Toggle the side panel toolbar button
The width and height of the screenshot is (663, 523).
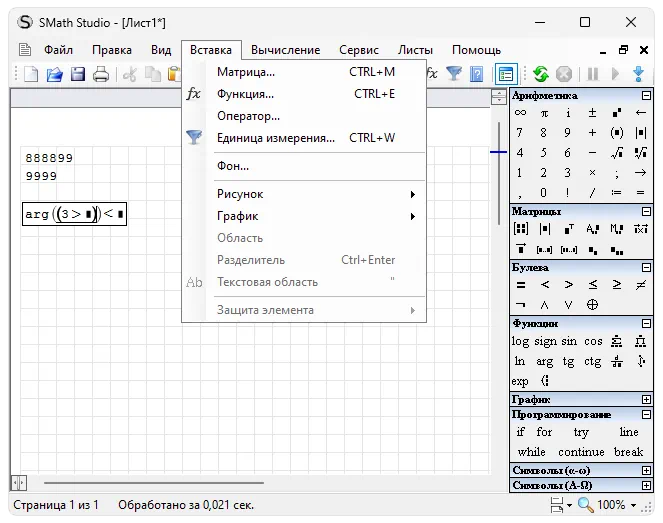coord(506,74)
